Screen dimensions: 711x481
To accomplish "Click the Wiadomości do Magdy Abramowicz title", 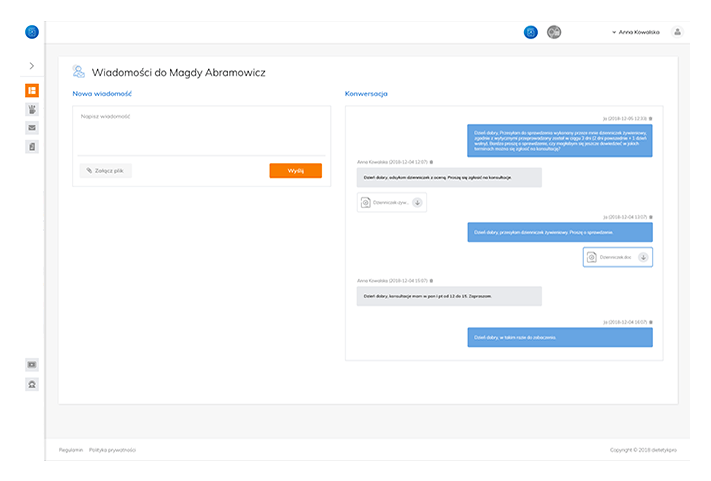I will tap(179, 73).
